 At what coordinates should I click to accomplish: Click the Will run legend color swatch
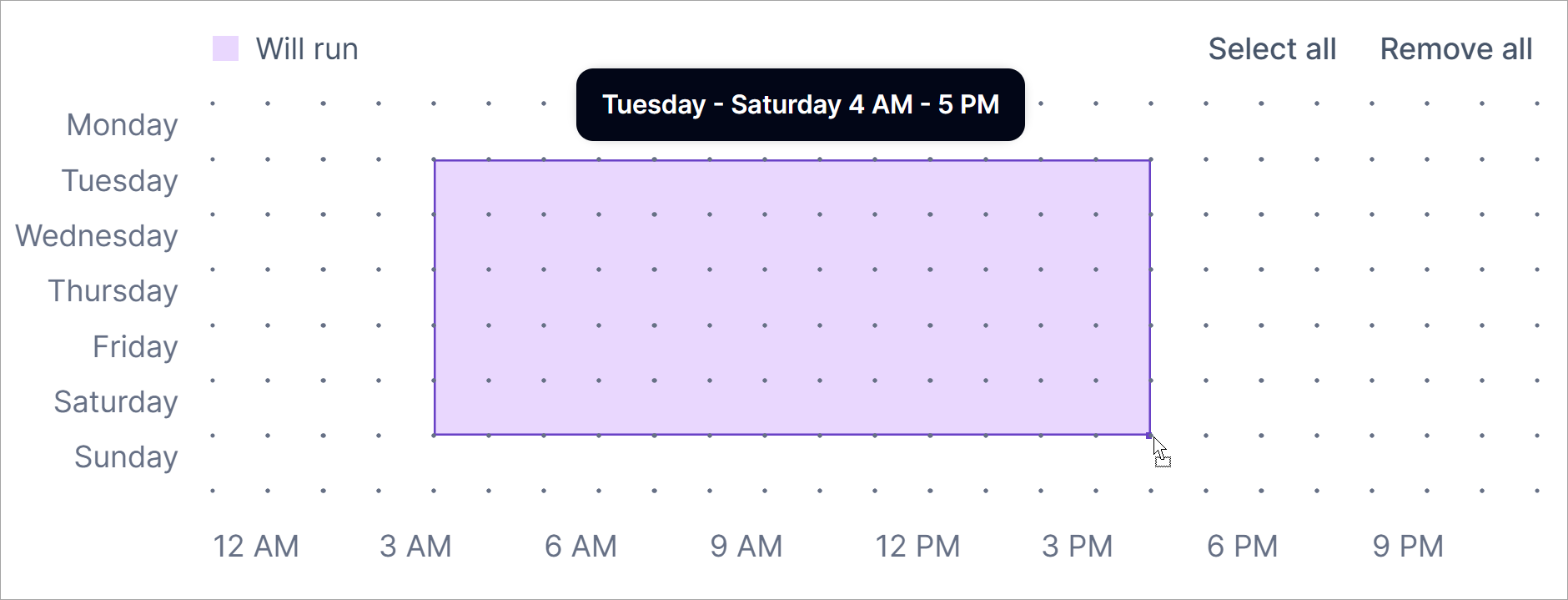[x=225, y=49]
